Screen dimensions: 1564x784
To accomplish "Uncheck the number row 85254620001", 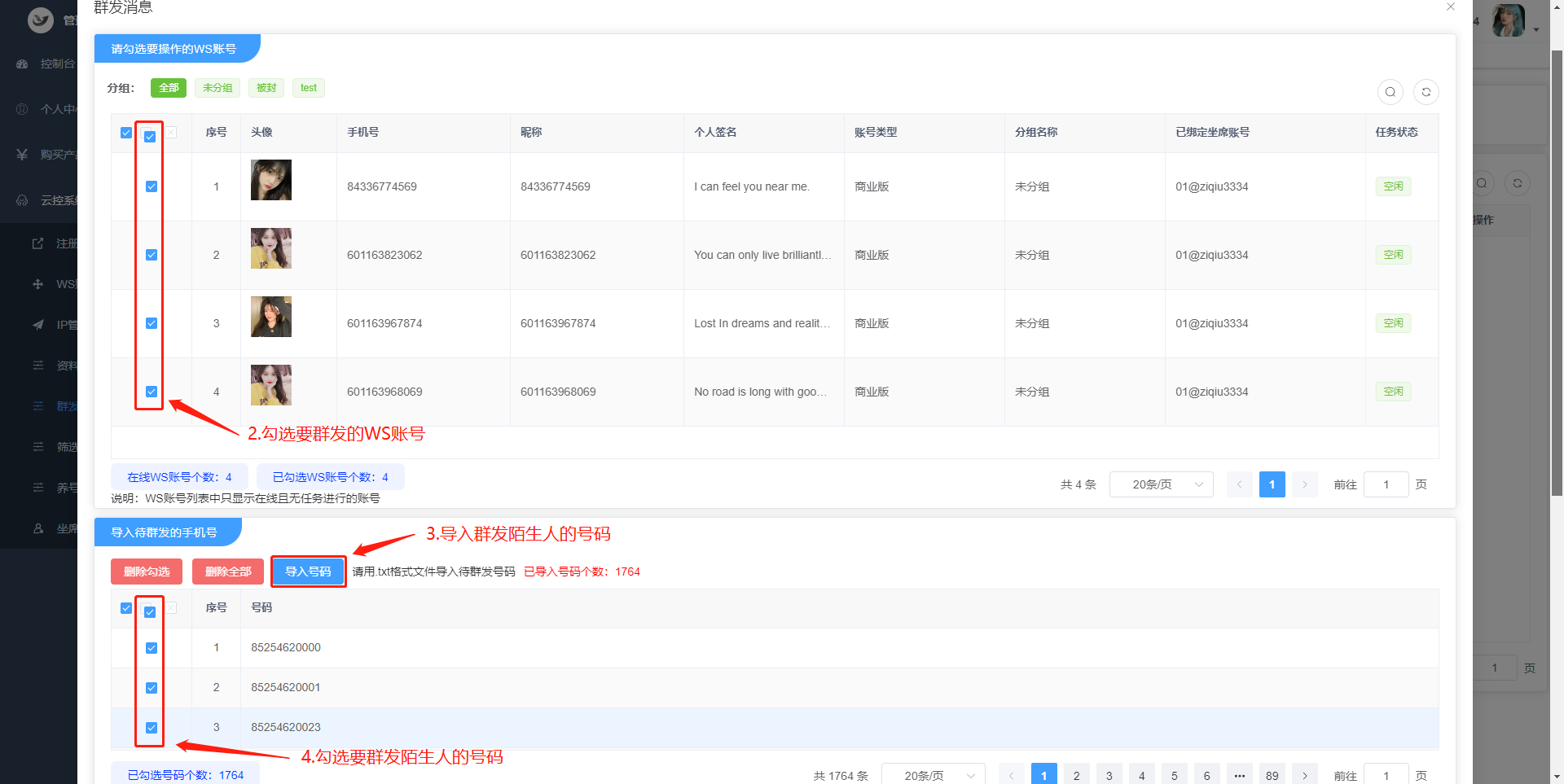I will click(152, 688).
